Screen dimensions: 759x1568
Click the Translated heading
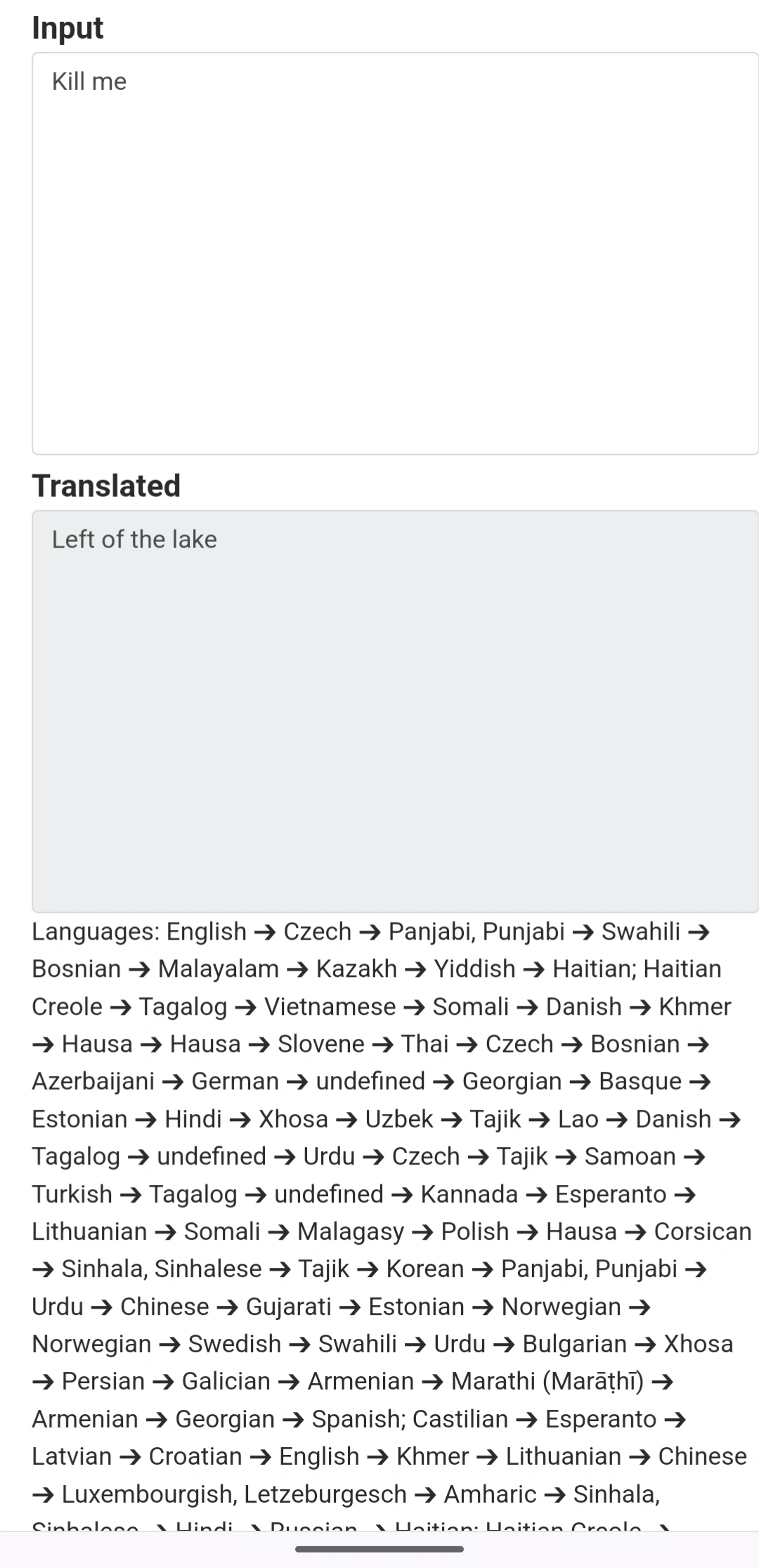[x=105, y=485]
